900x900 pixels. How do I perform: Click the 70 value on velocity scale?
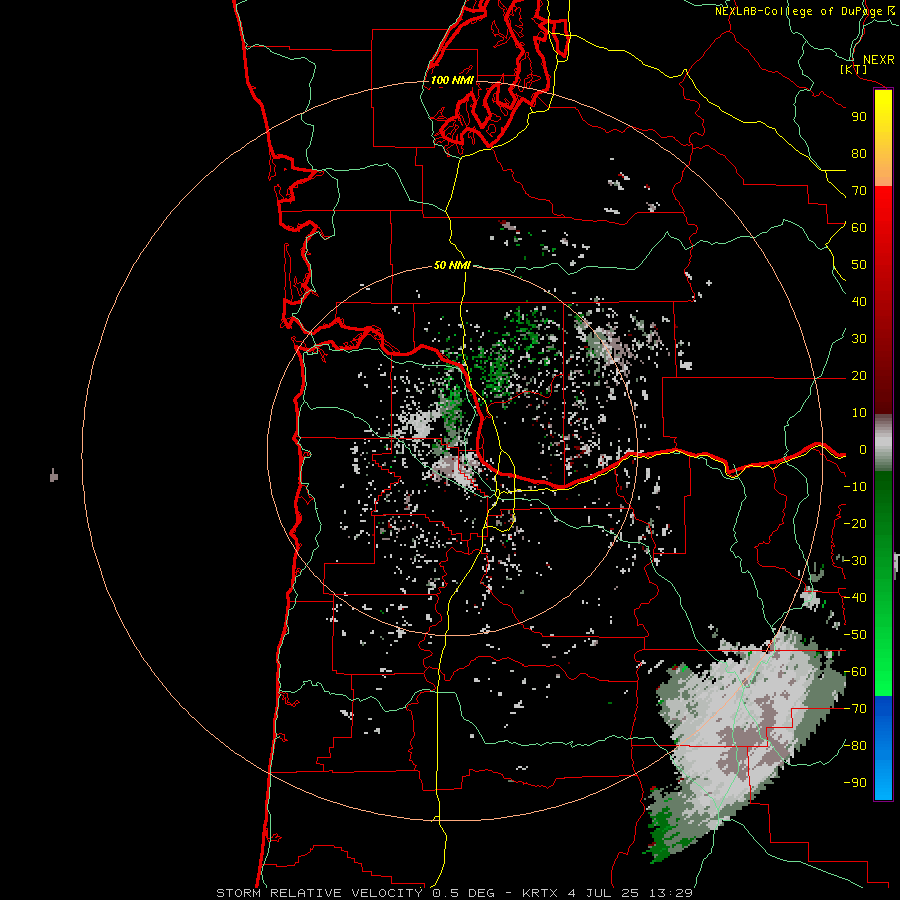[x=859, y=191]
